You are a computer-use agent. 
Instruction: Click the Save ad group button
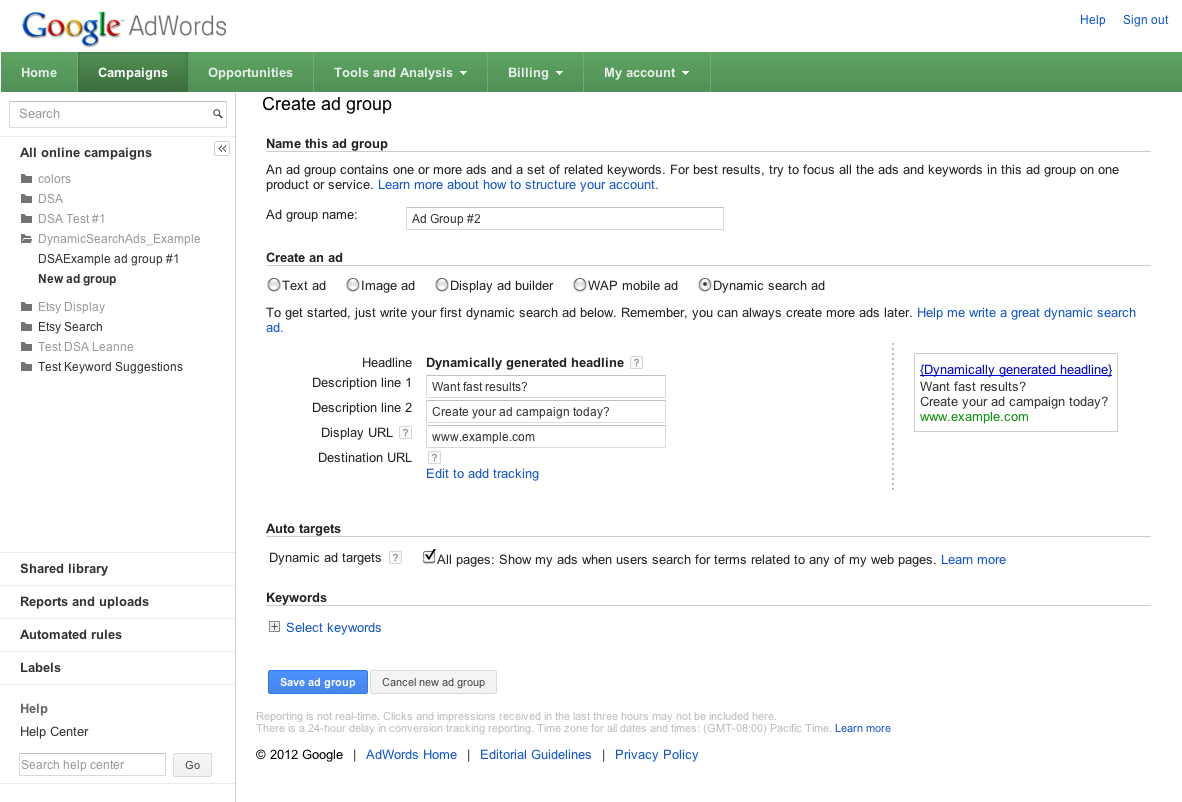pyautogui.click(x=317, y=682)
